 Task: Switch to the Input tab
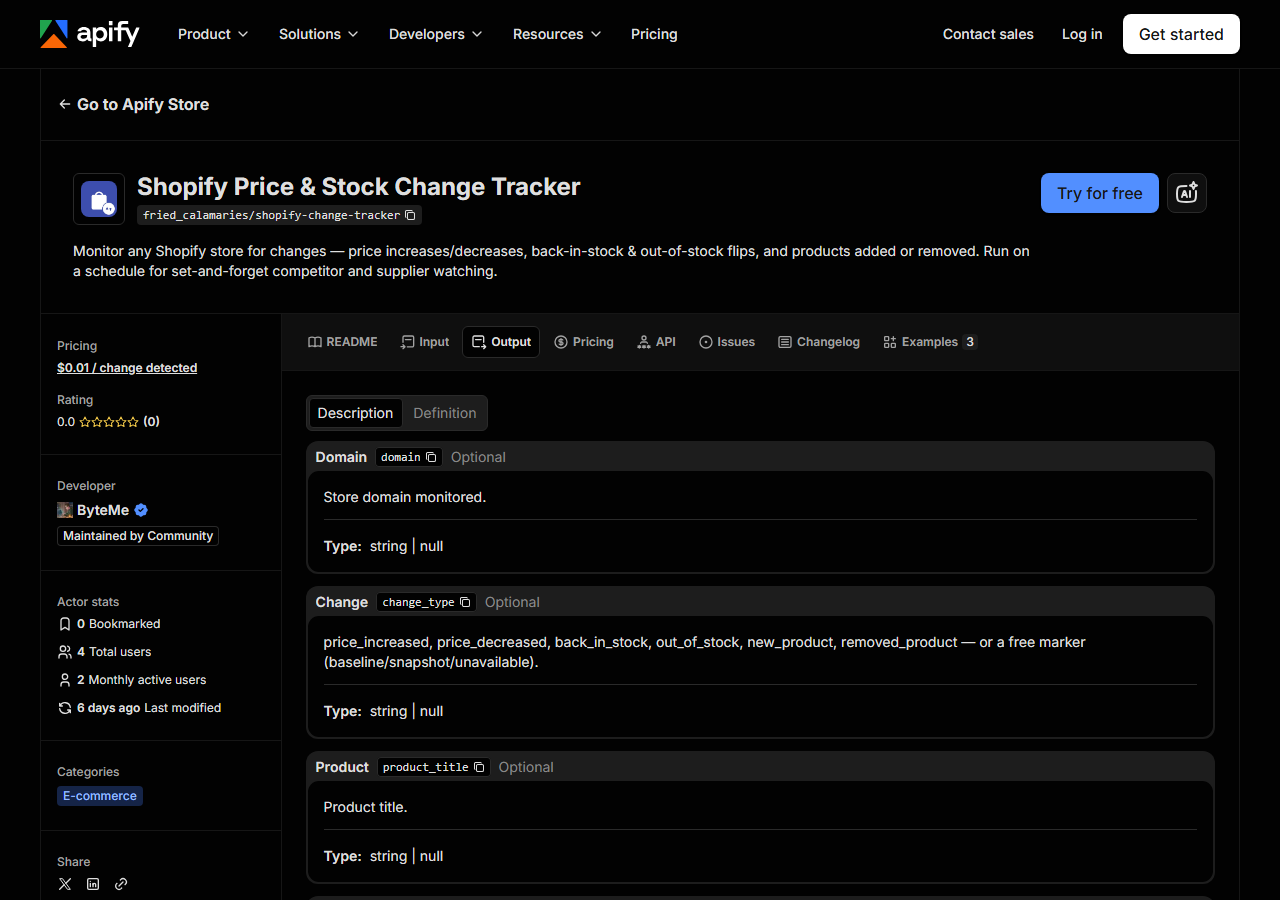(x=425, y=342)
